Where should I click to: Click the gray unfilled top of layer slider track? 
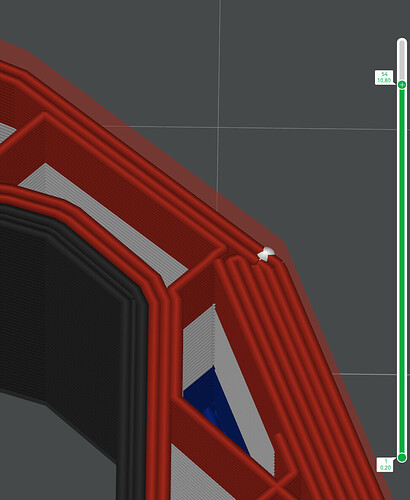(402, 59)
